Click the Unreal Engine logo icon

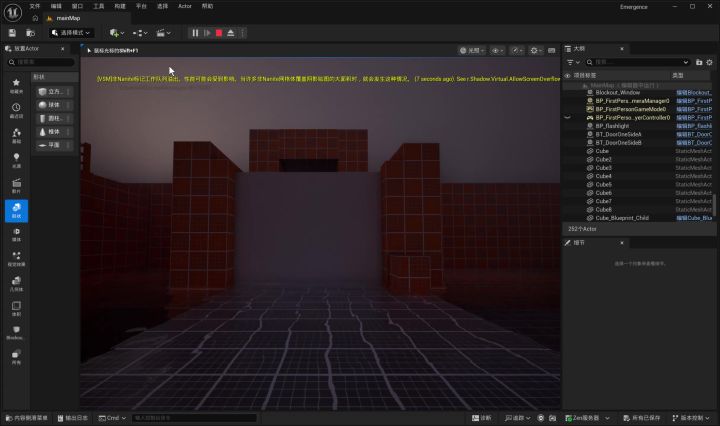pyautogui.click(x=13, y=12)
